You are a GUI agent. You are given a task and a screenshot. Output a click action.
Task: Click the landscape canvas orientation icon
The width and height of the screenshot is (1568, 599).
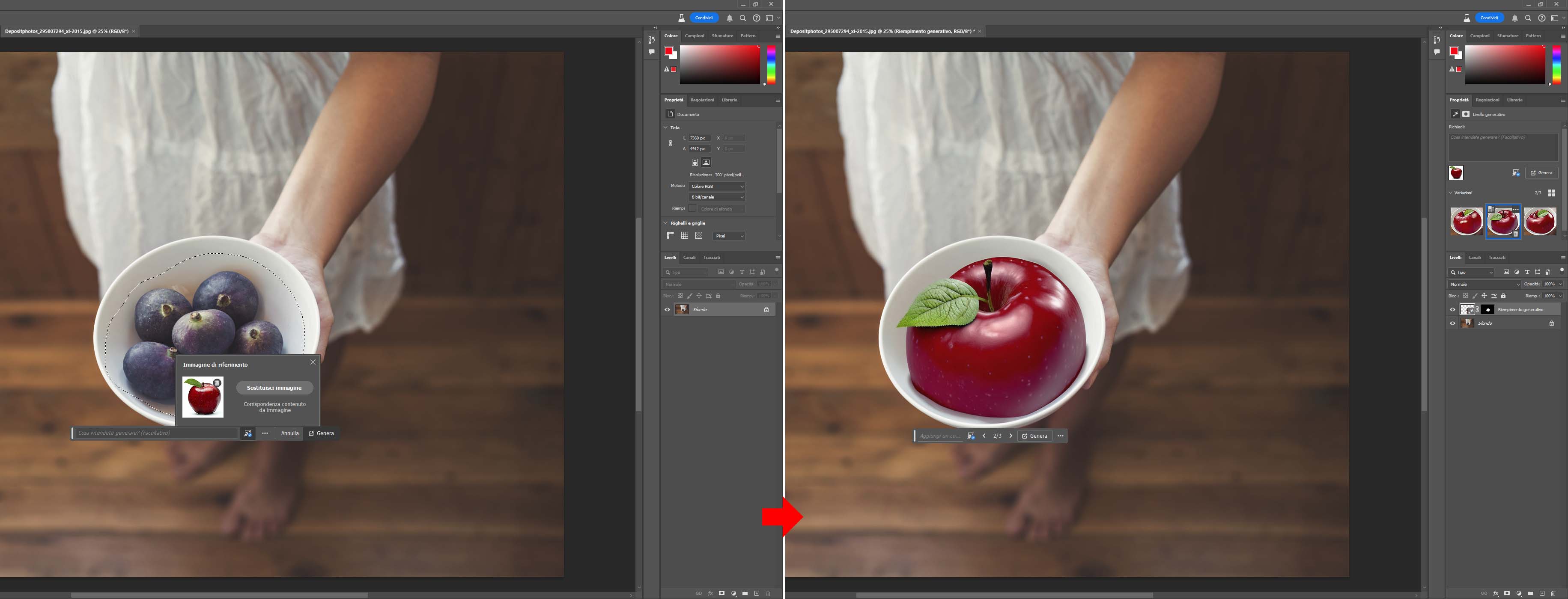(x=706, y=162)
